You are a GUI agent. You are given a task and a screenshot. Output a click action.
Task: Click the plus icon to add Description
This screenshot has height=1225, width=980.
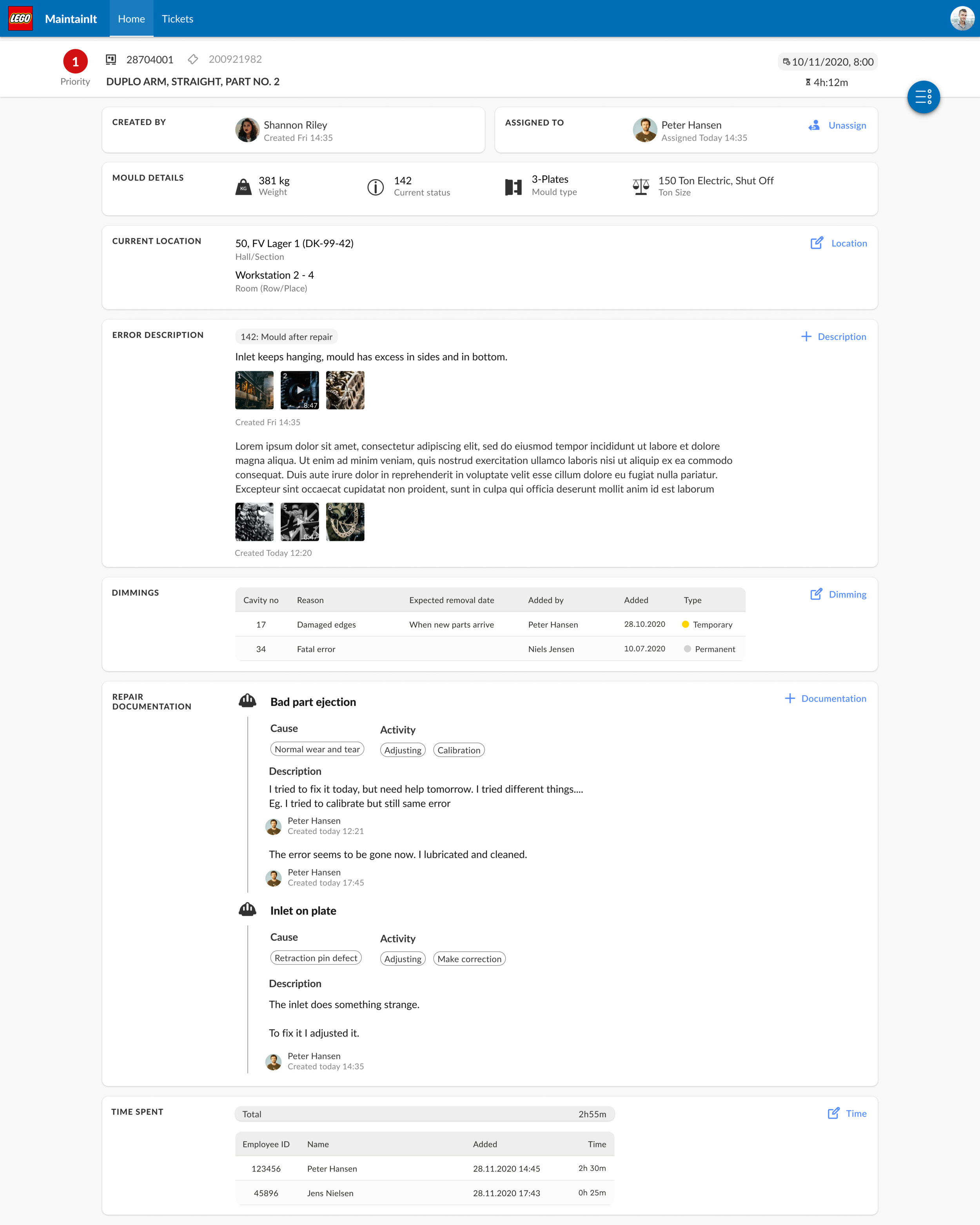pos(806,336)
